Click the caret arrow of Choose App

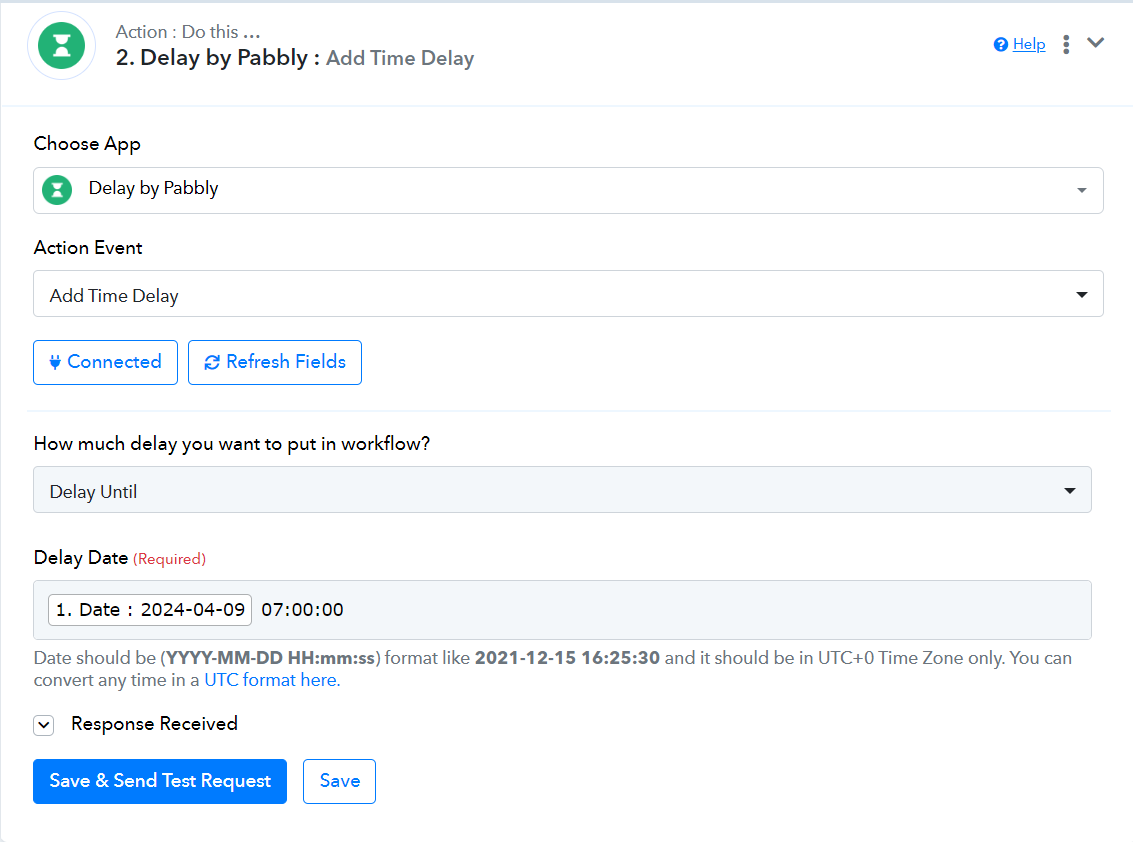[x=1082, y=191]
